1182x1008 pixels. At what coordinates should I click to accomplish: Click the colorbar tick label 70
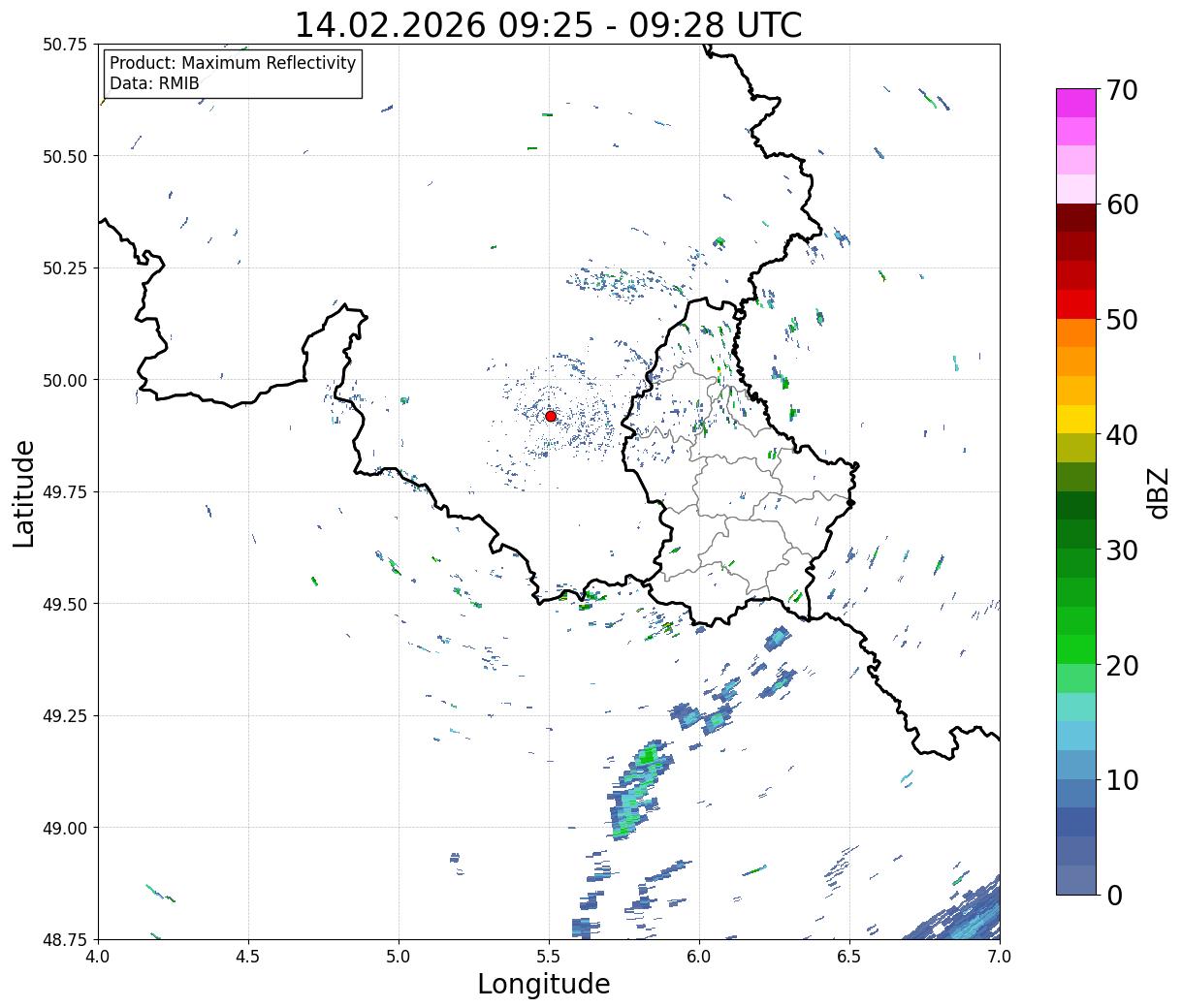tap(1122, 90)
